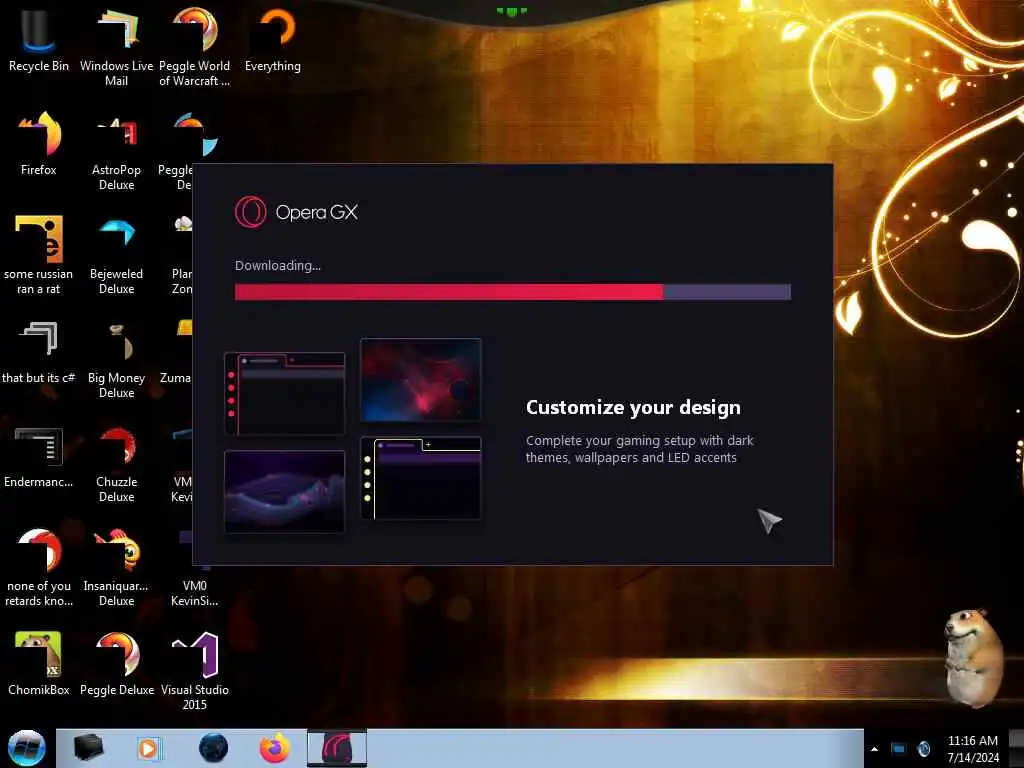
Task: Select Peggle World of Warcraft desktop icon
Action: [195, 47]
